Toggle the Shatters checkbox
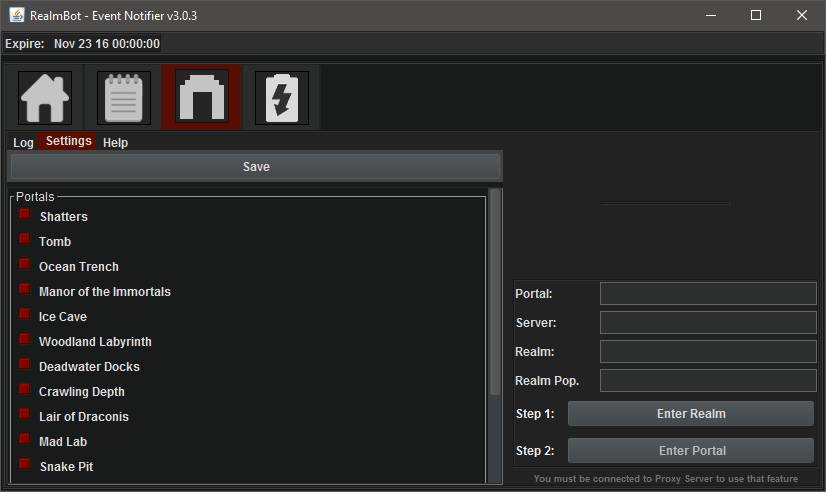The width and height of the screenshot is (826, 492). 25,214
